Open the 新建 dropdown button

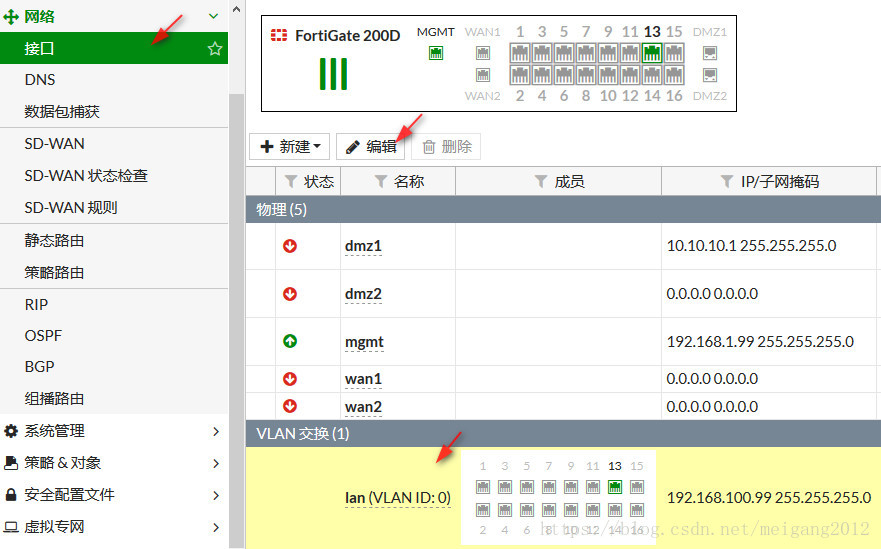point(290,147)
